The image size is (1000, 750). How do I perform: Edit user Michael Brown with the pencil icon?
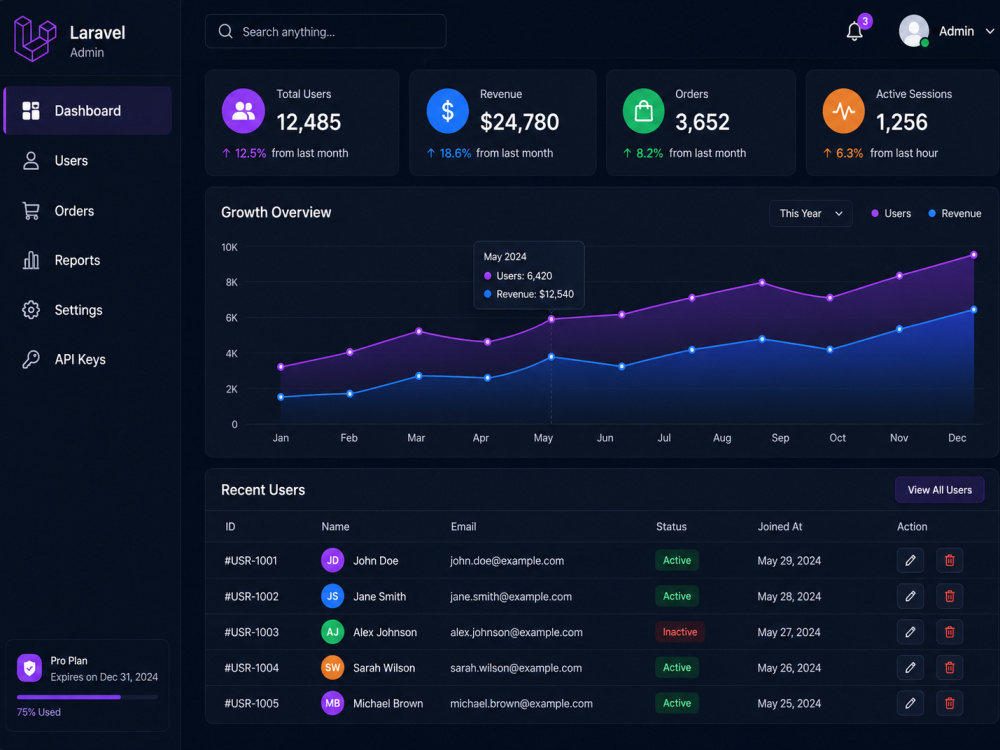pyautogui.click(x=910, y=703)
